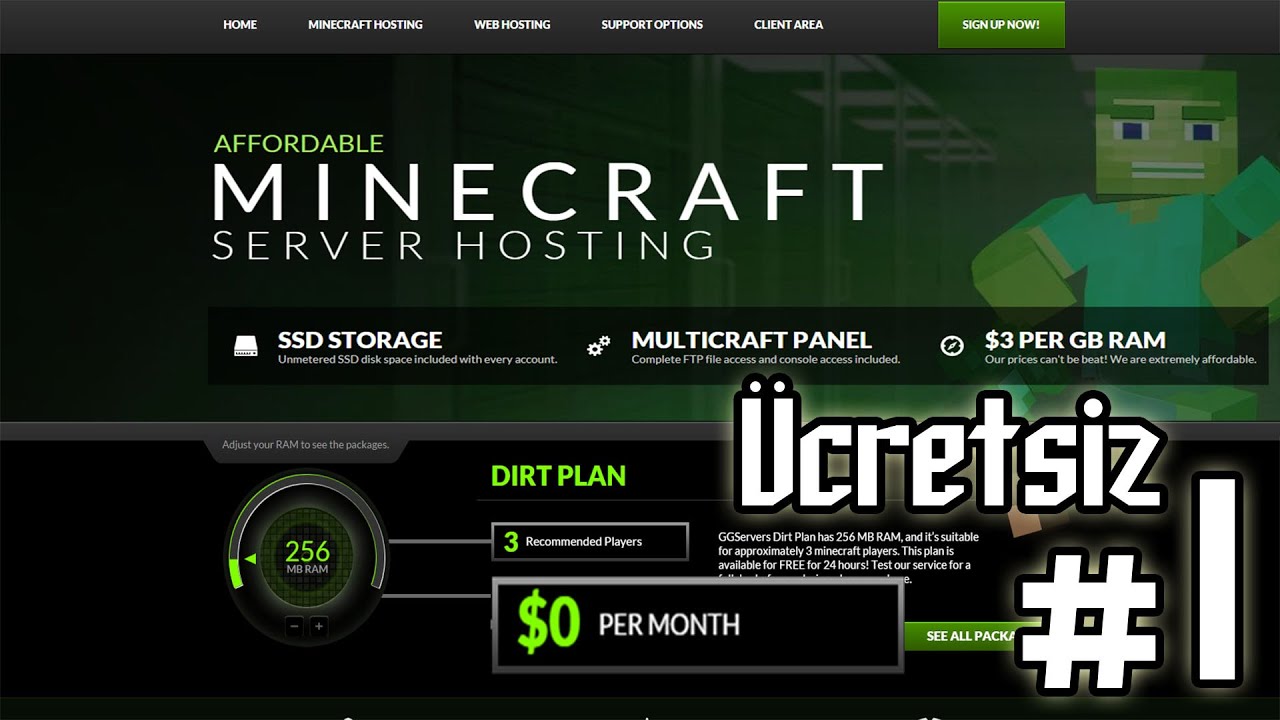This screenshot has height=720, width=1280.
Task: Click 'Our prices can't be beat' text
Action: coord(1120,359)
